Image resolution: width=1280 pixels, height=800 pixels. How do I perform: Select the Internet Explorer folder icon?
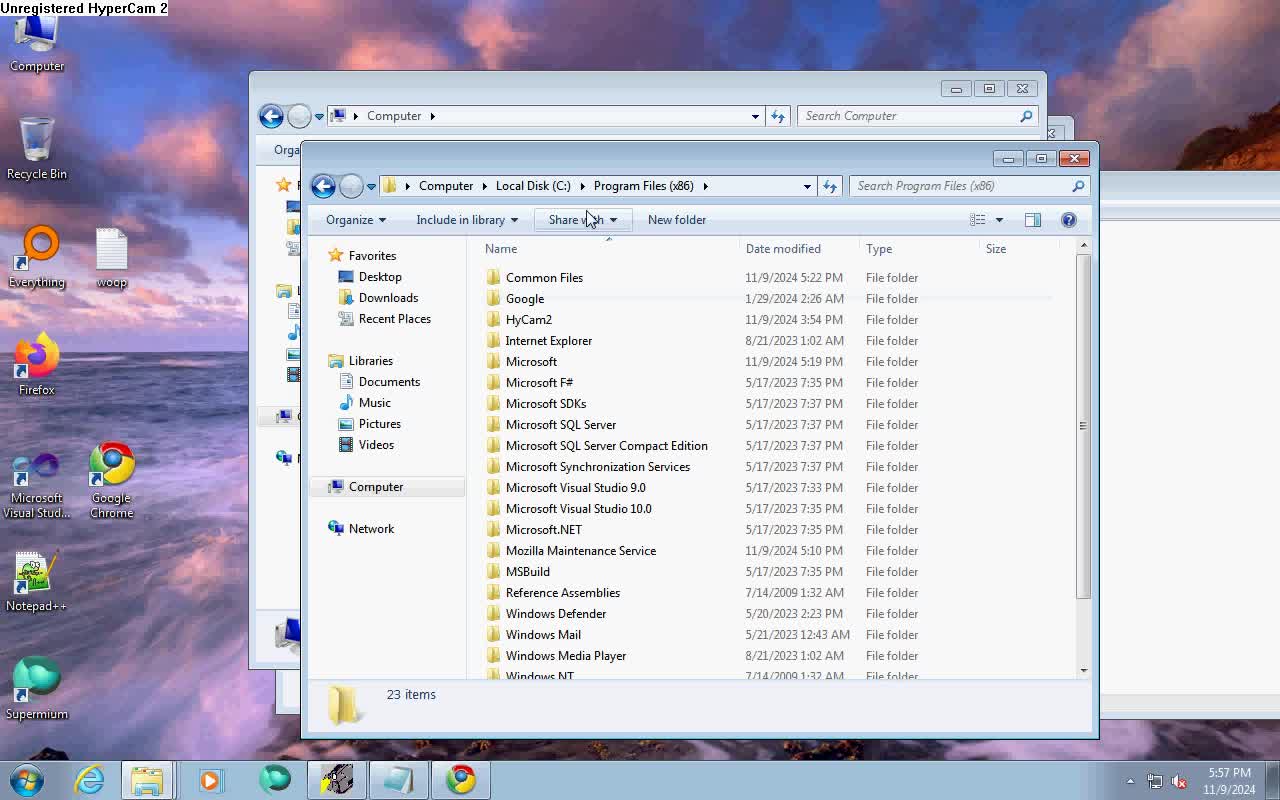click(493, 341)
